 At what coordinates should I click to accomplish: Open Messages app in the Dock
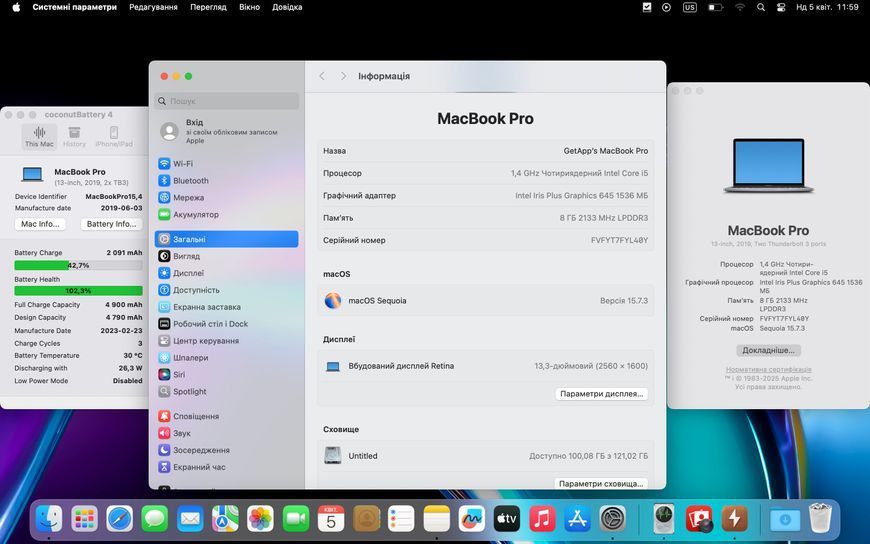click(155, 518)
